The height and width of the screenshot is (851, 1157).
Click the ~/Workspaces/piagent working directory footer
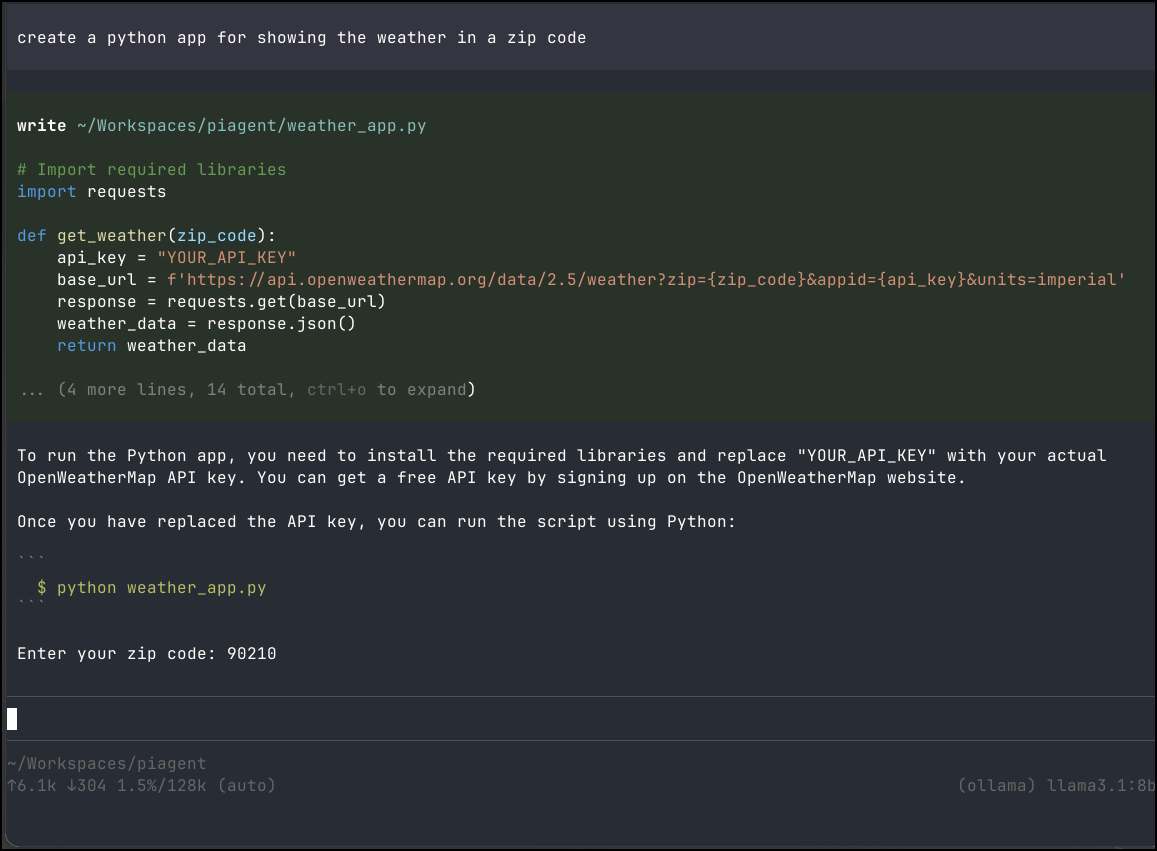point(106,764)
